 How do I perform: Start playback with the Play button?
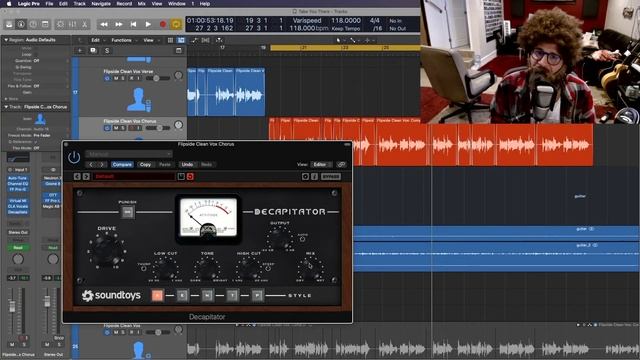pos(148,24)
